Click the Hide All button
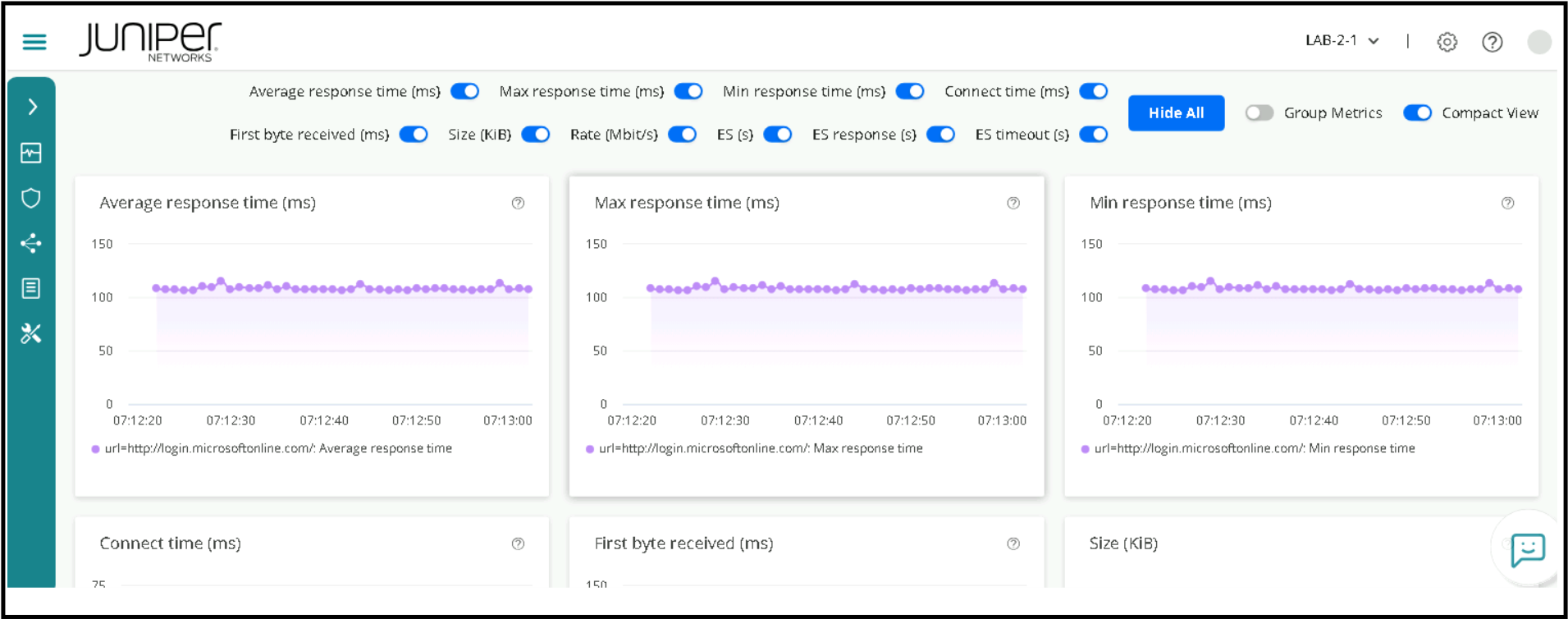Screen dimensions: 1568x619 coord(1176,113)
